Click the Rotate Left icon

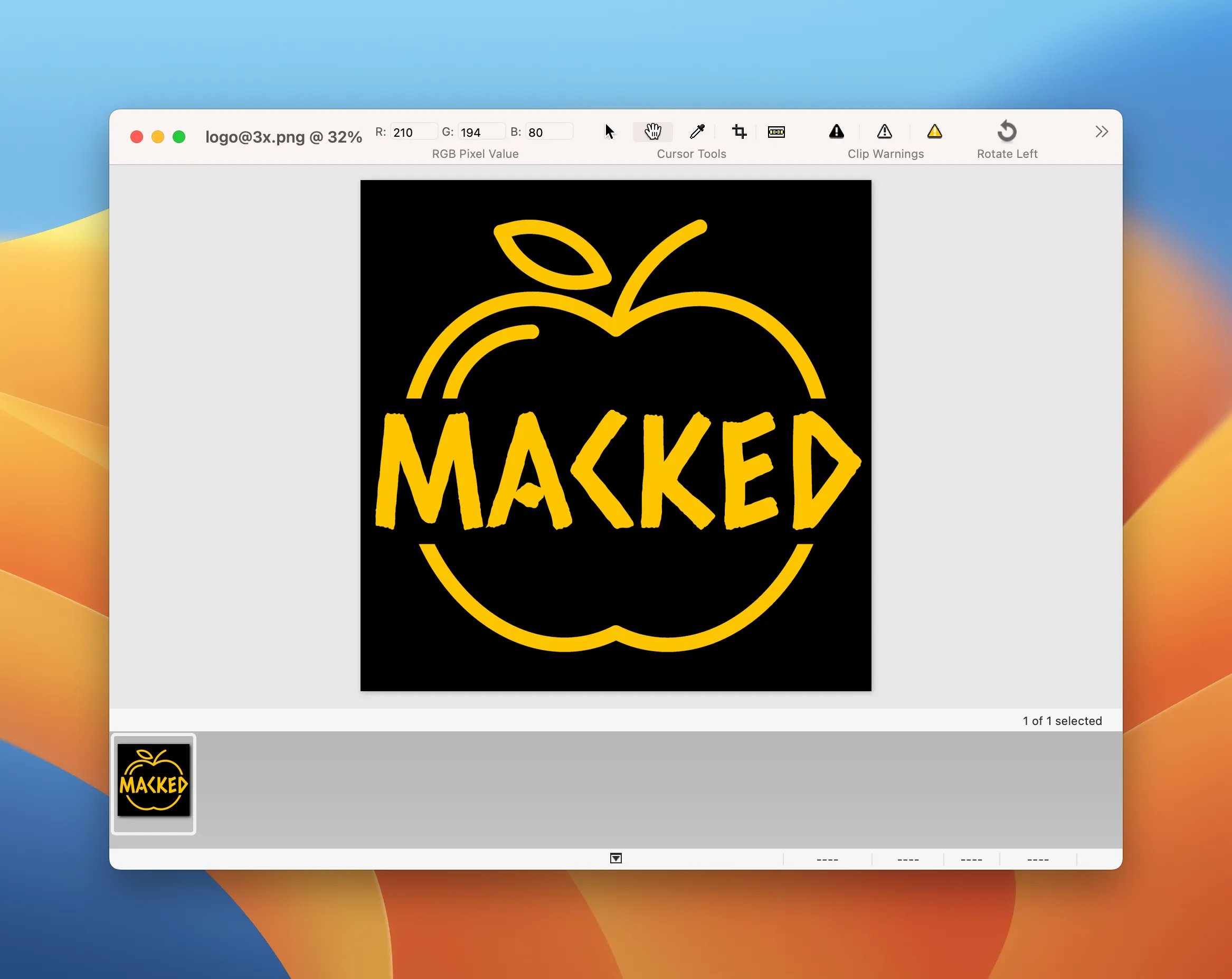click(1007, 131)
